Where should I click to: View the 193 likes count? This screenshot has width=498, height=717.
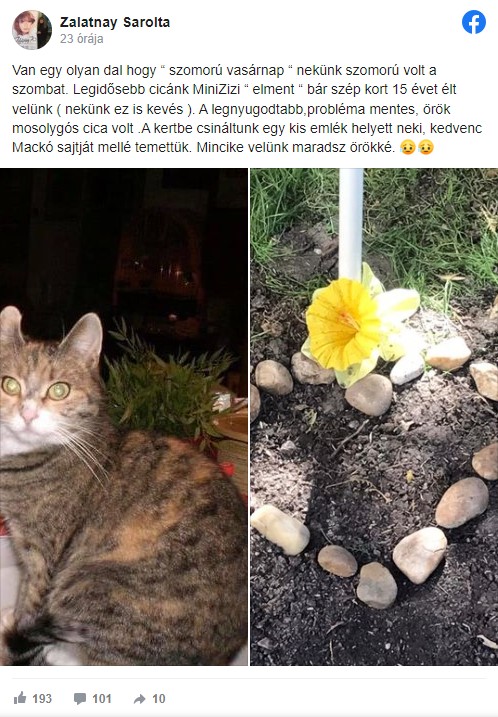pyautogui.click(x=42, y=699)
